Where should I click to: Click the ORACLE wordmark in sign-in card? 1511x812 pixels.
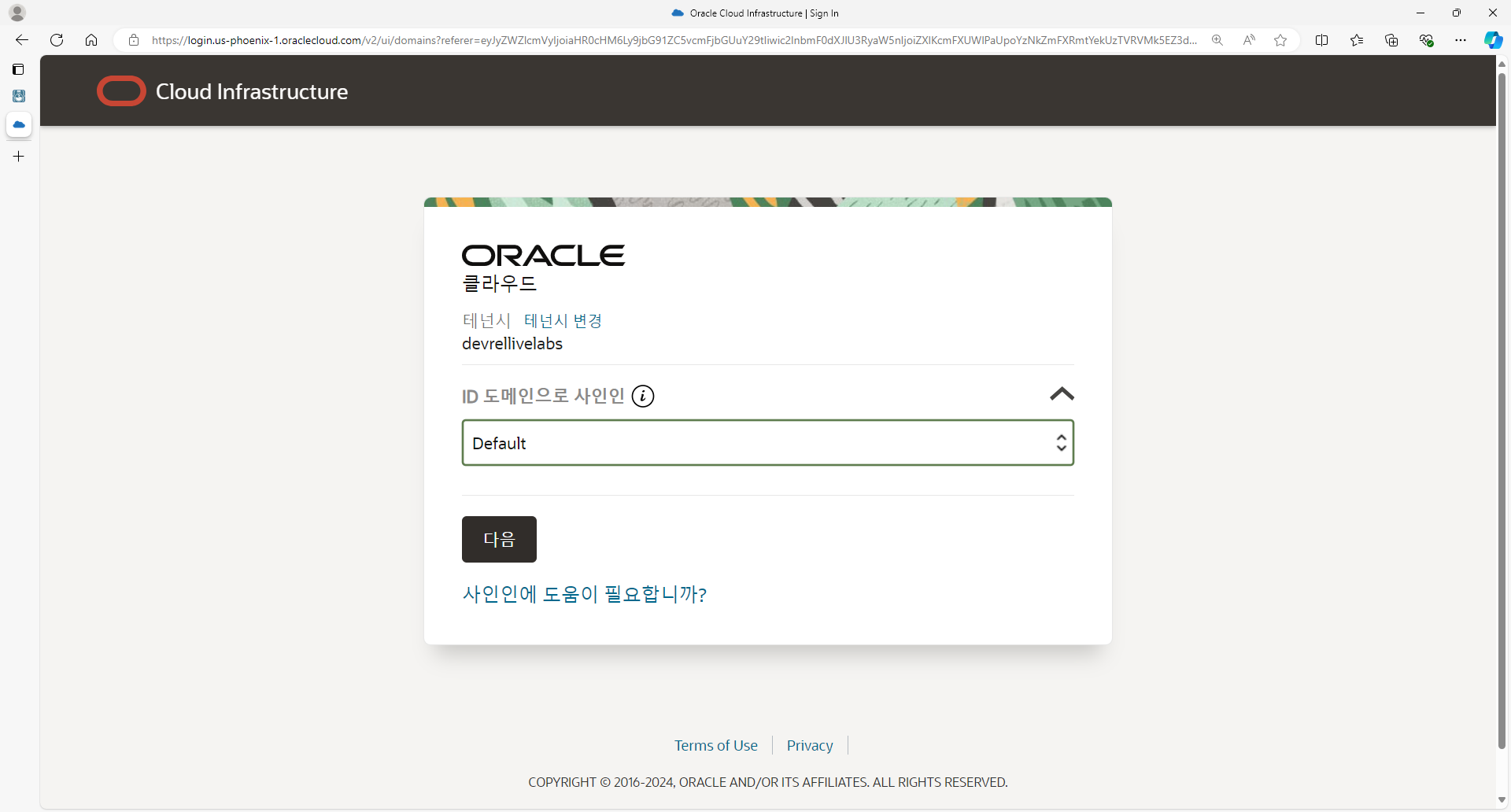tap(543, 256)
